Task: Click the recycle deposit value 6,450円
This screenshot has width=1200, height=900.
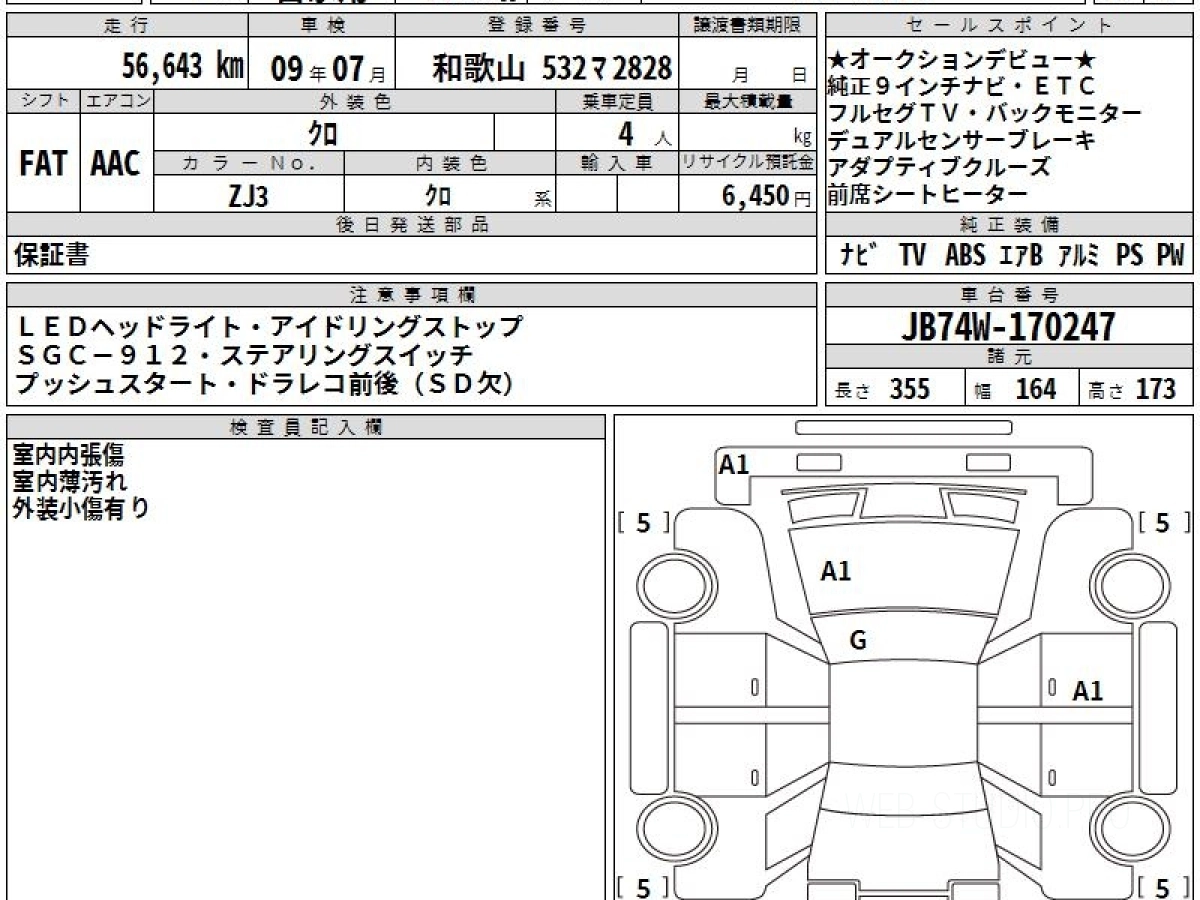Action: pyautogui.click(x=766, y=196)
